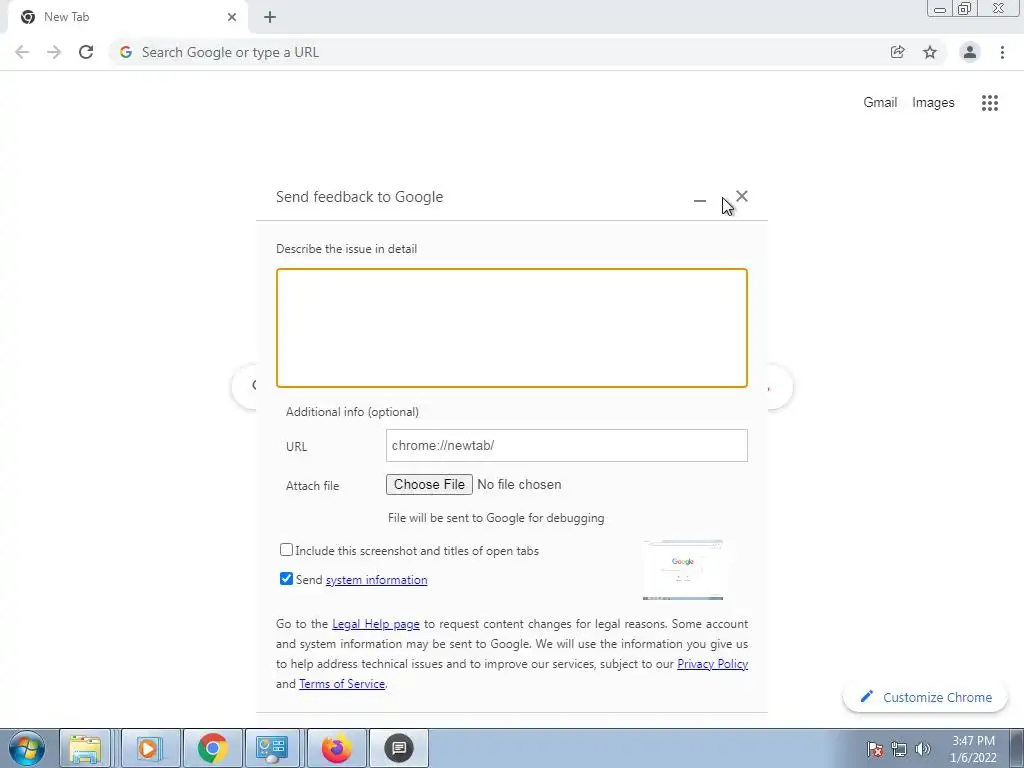Viewport: 1024px width, 768px height.
Task: Preview the attached screenshot thumbnail
Action: coord(682,569)
